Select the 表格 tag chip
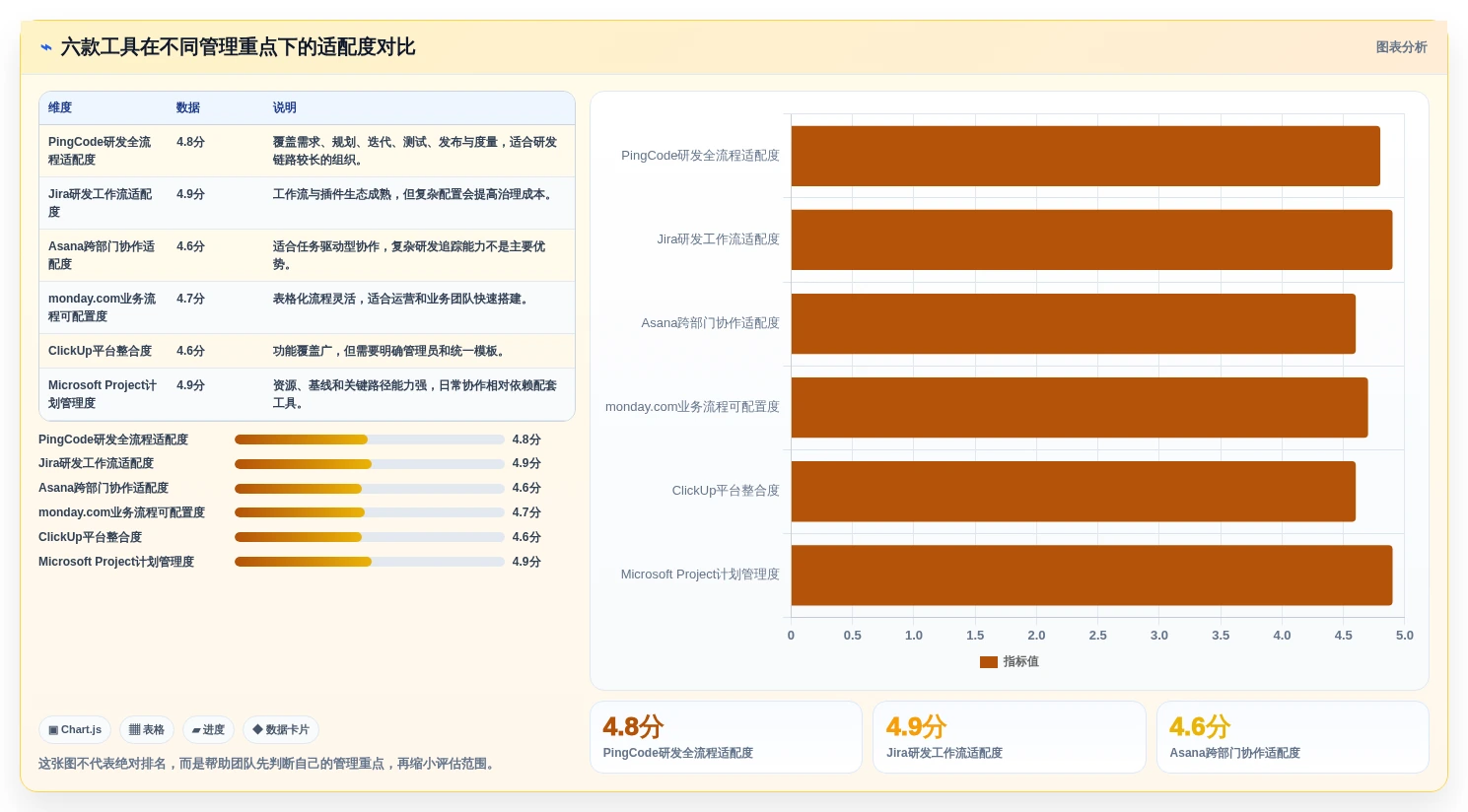 [147, 730]
